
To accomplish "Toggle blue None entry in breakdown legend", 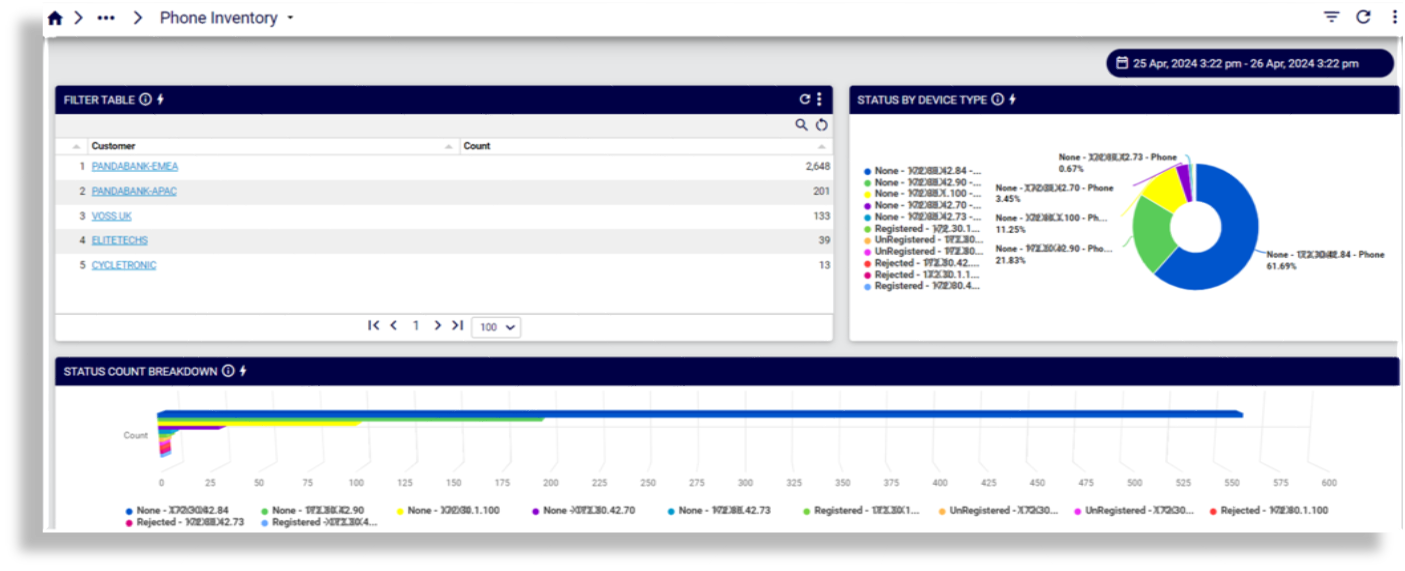I will click(177, 510).
